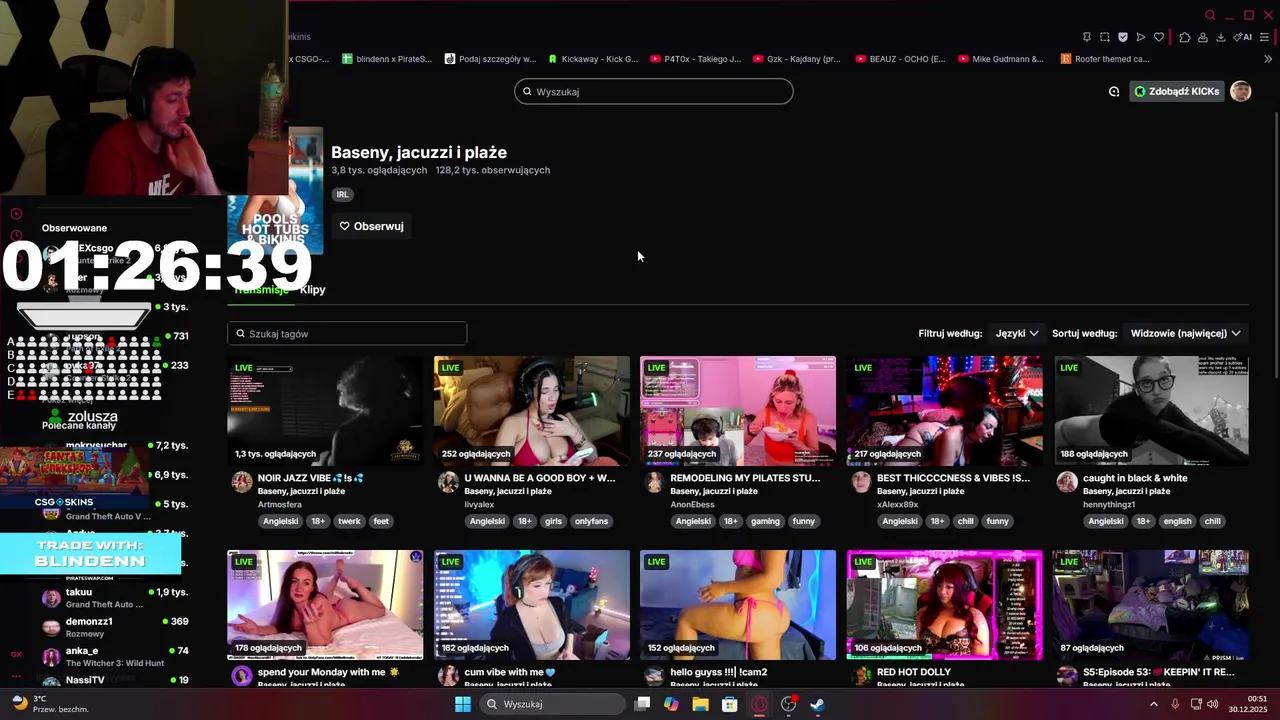Open the browser tab search icon
This screenshot has width=1280, height=720.
1210,15
